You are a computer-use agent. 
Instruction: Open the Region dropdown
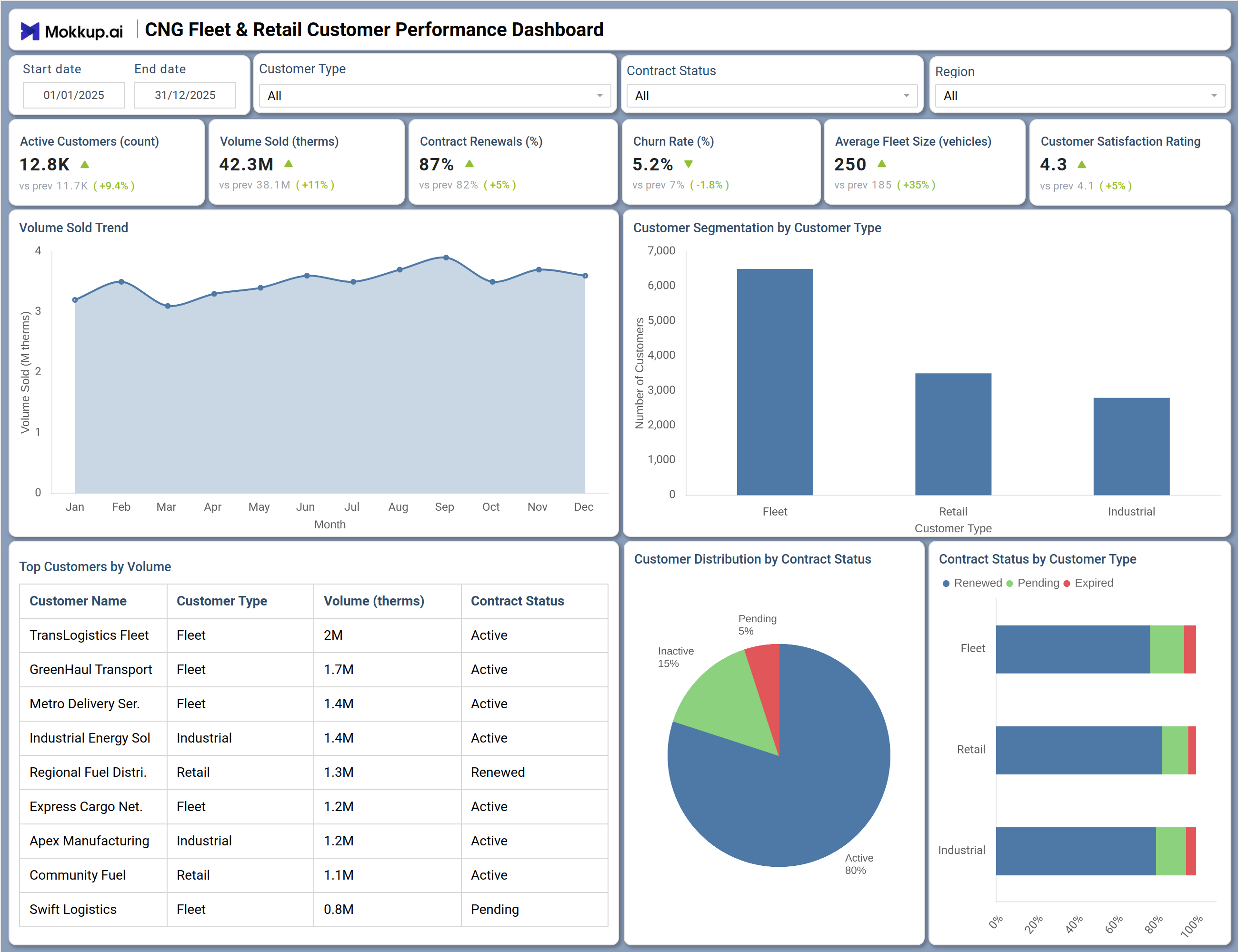(x=1080, y=96)
